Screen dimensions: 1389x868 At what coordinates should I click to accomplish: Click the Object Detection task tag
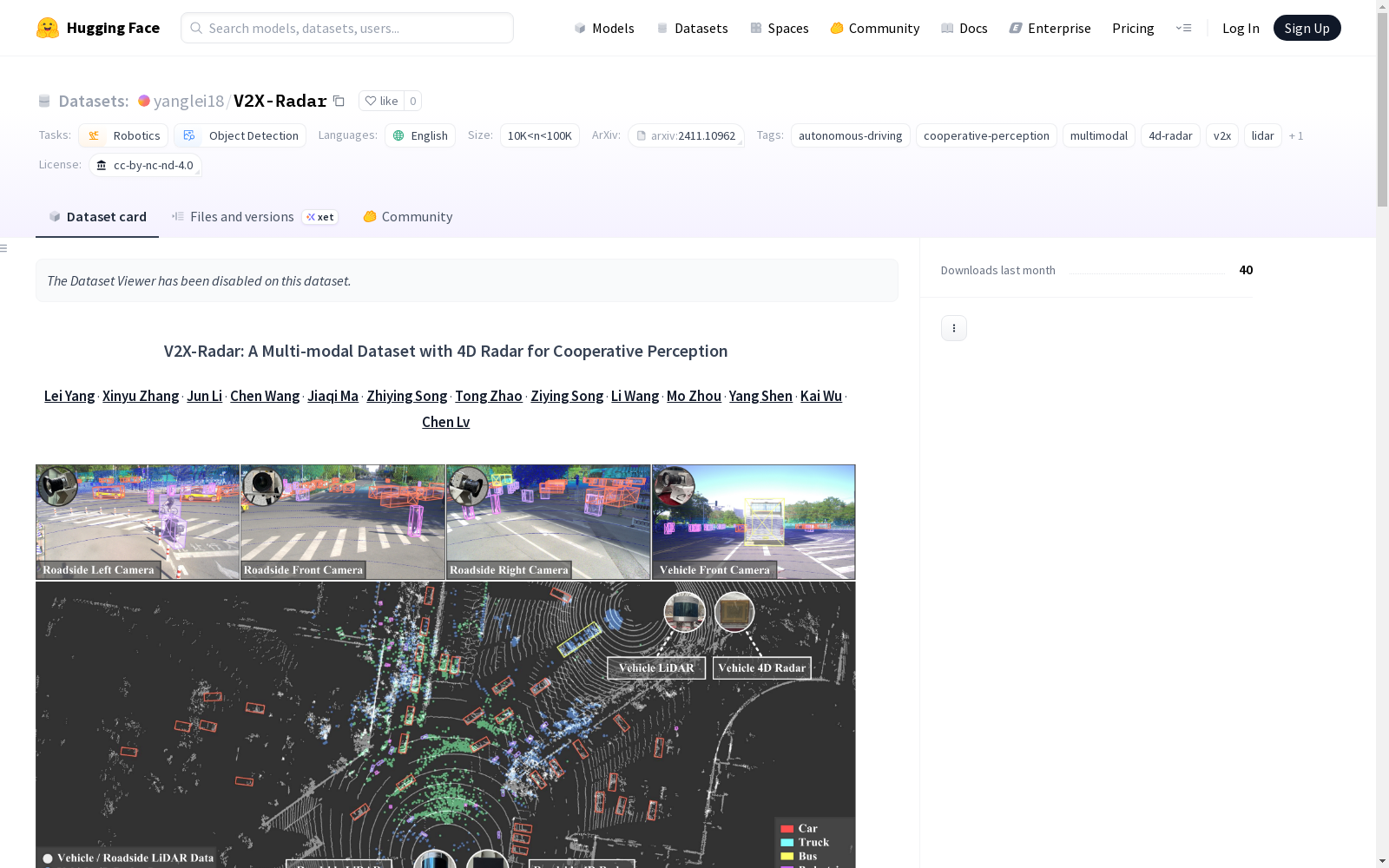pos(240,135)
